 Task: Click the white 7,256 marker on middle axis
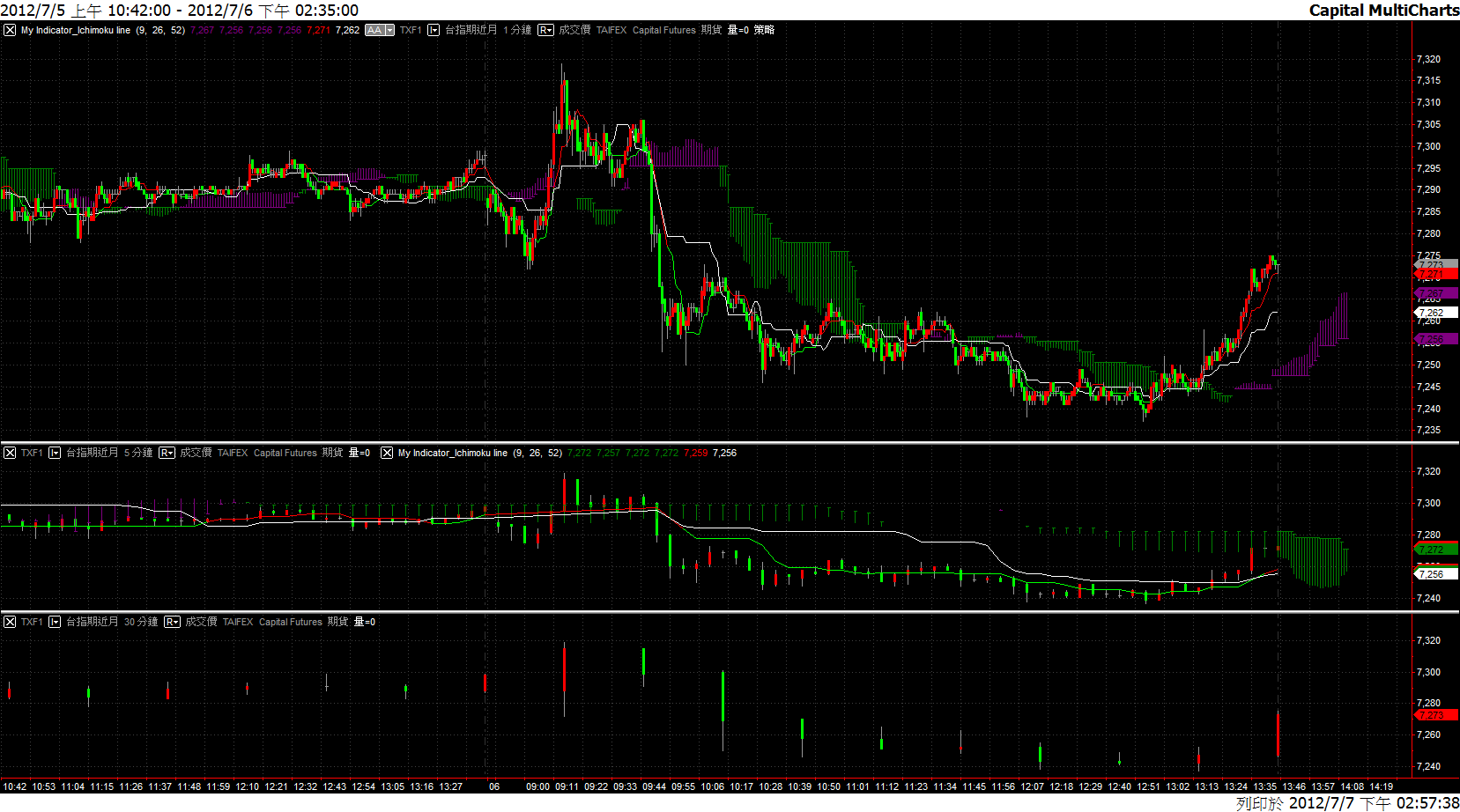[x=1436, y=574]
